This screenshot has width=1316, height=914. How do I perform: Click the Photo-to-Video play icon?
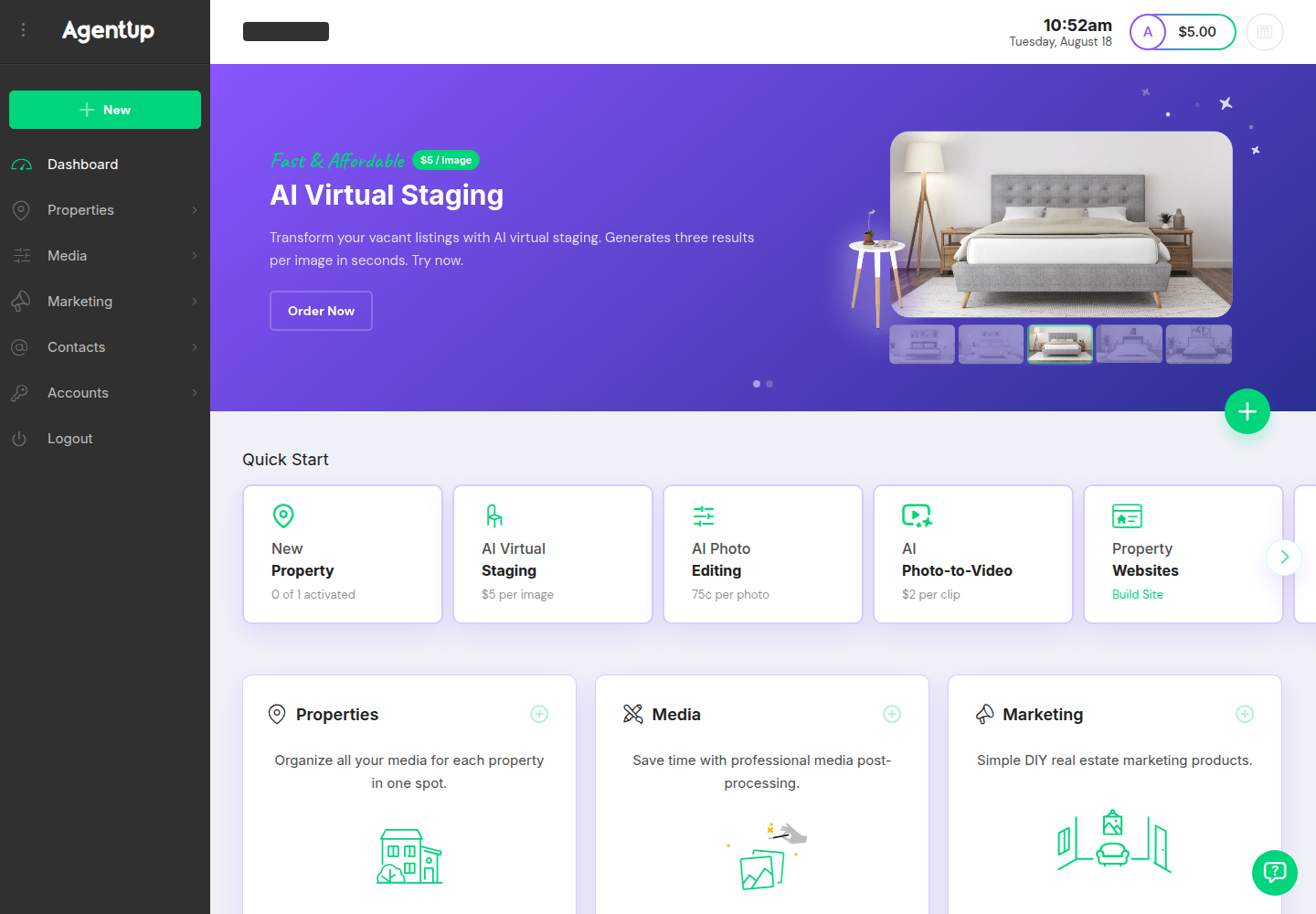tap(917, 515)
